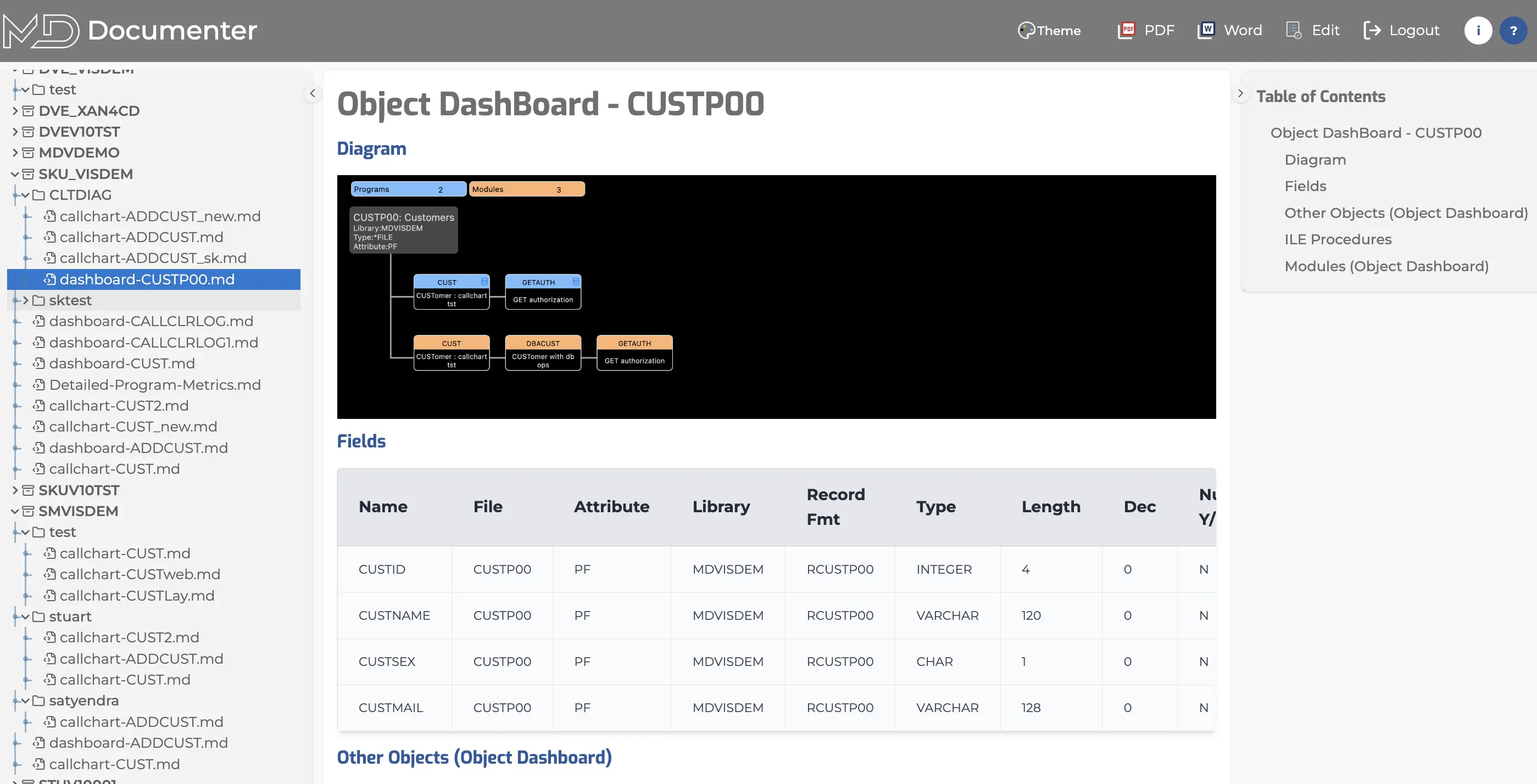
Task: Collapse the left file tree sidebar
Action: pos(312,93)
